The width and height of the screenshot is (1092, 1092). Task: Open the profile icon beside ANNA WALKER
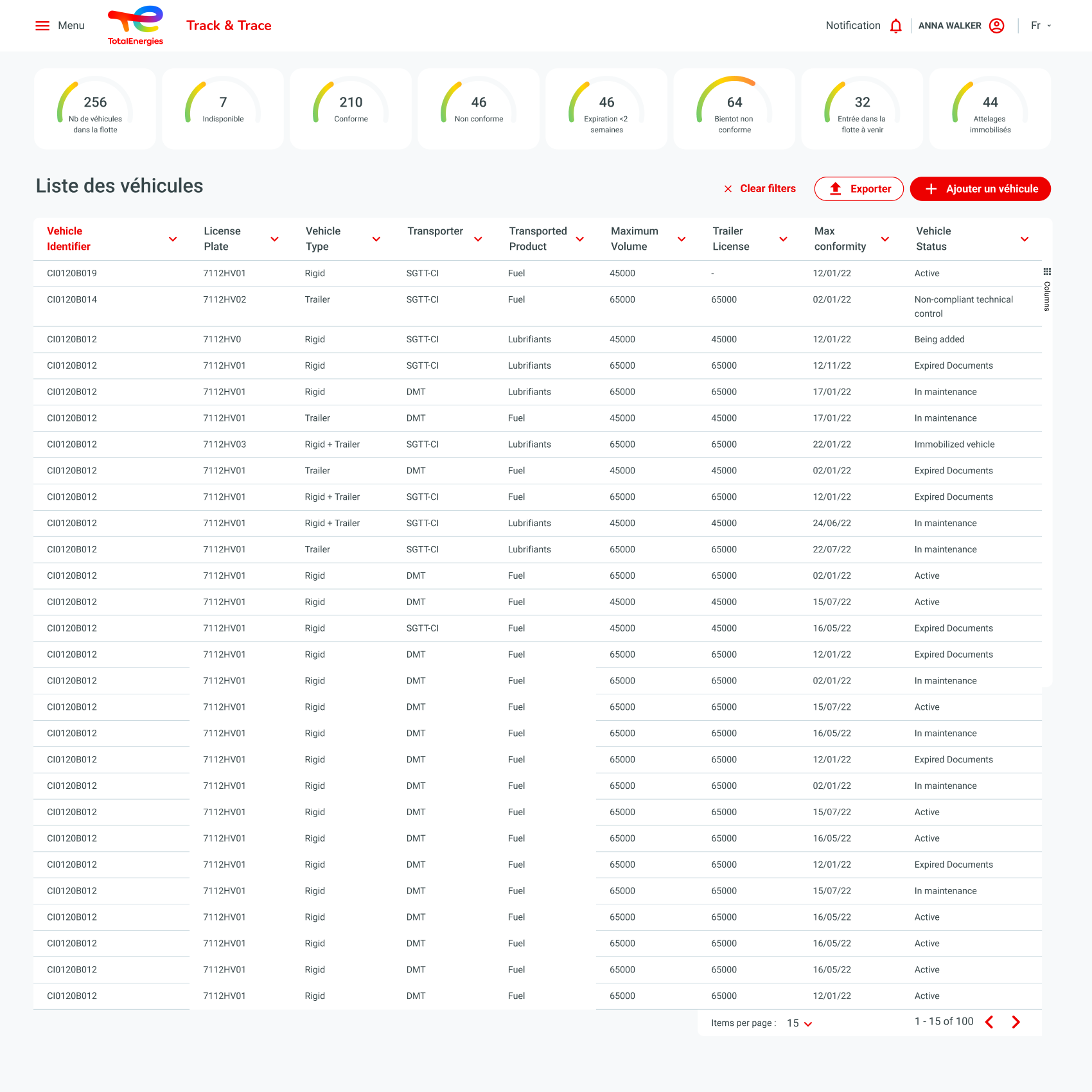996,25
